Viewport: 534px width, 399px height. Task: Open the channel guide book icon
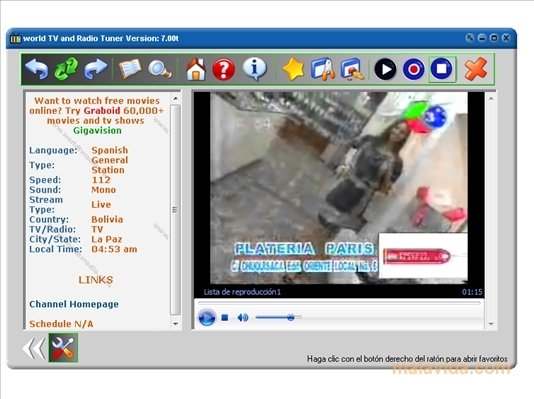[x=129, y=69]
